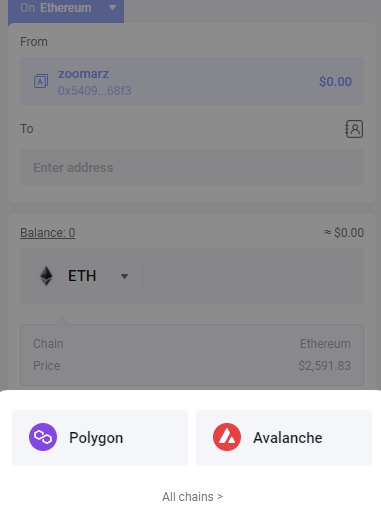This screenshot has height=518, width=381.
Task: Click the wallet icon beside zoomarz
Action: tap(41, 81)
